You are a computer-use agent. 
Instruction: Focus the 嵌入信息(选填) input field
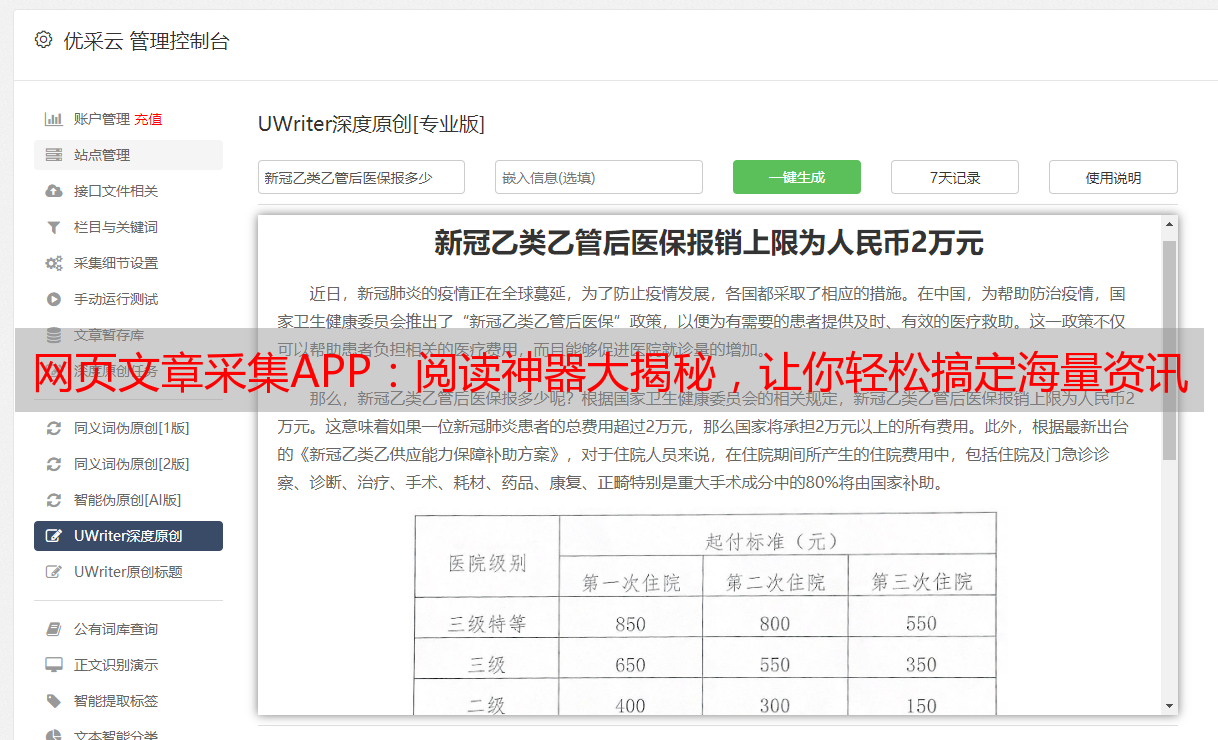[598, 177]
